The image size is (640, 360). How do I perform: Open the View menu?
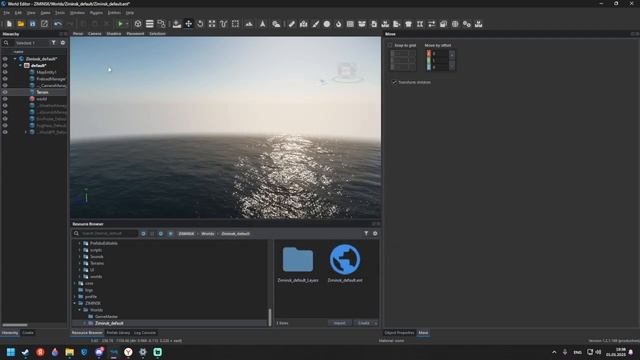pyautogui.click(x=31, y=13)
